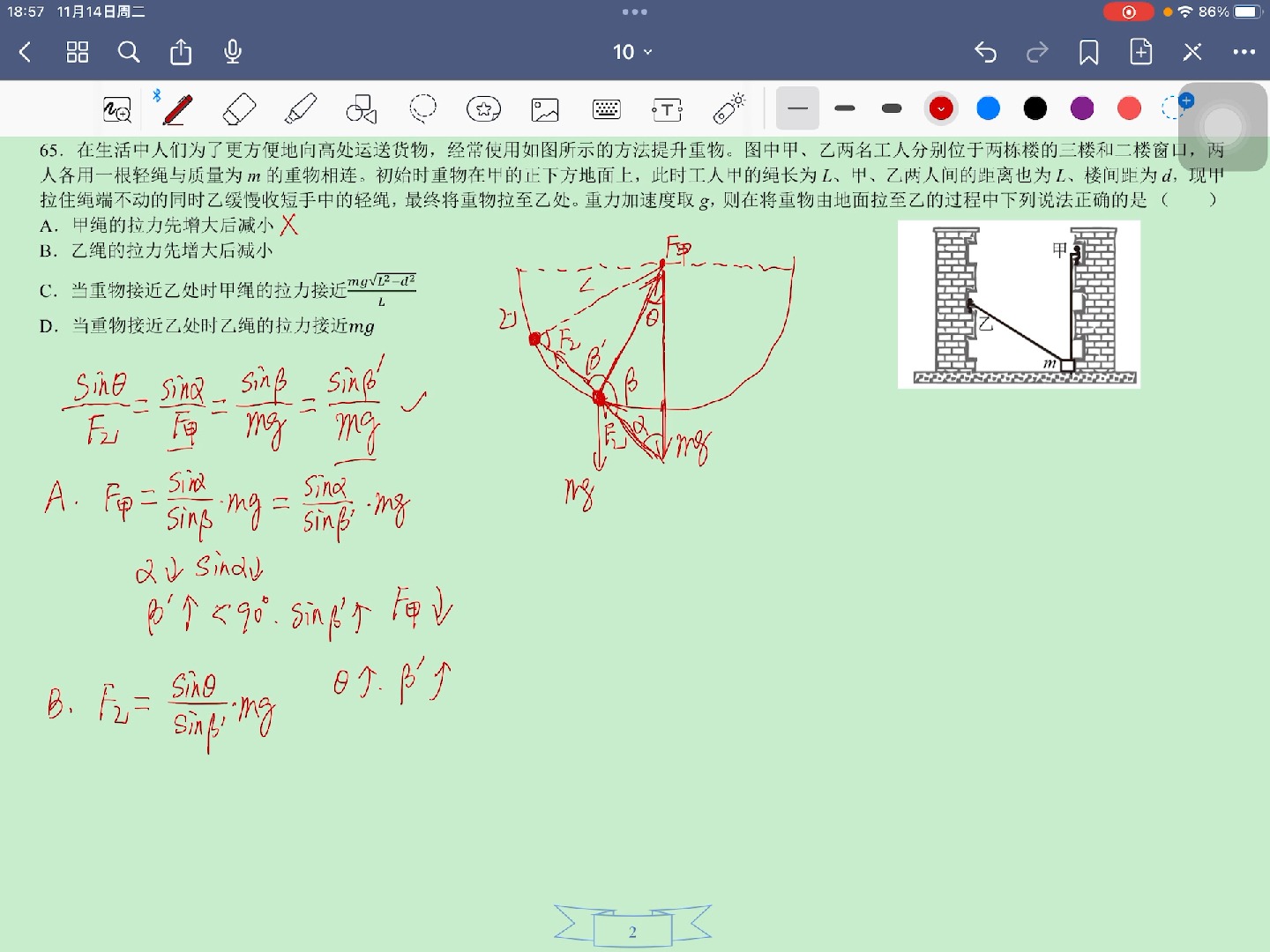The width and height of the screenshot is (1270, 952).
Task: Open document search
Action: (x=129, y=52)
